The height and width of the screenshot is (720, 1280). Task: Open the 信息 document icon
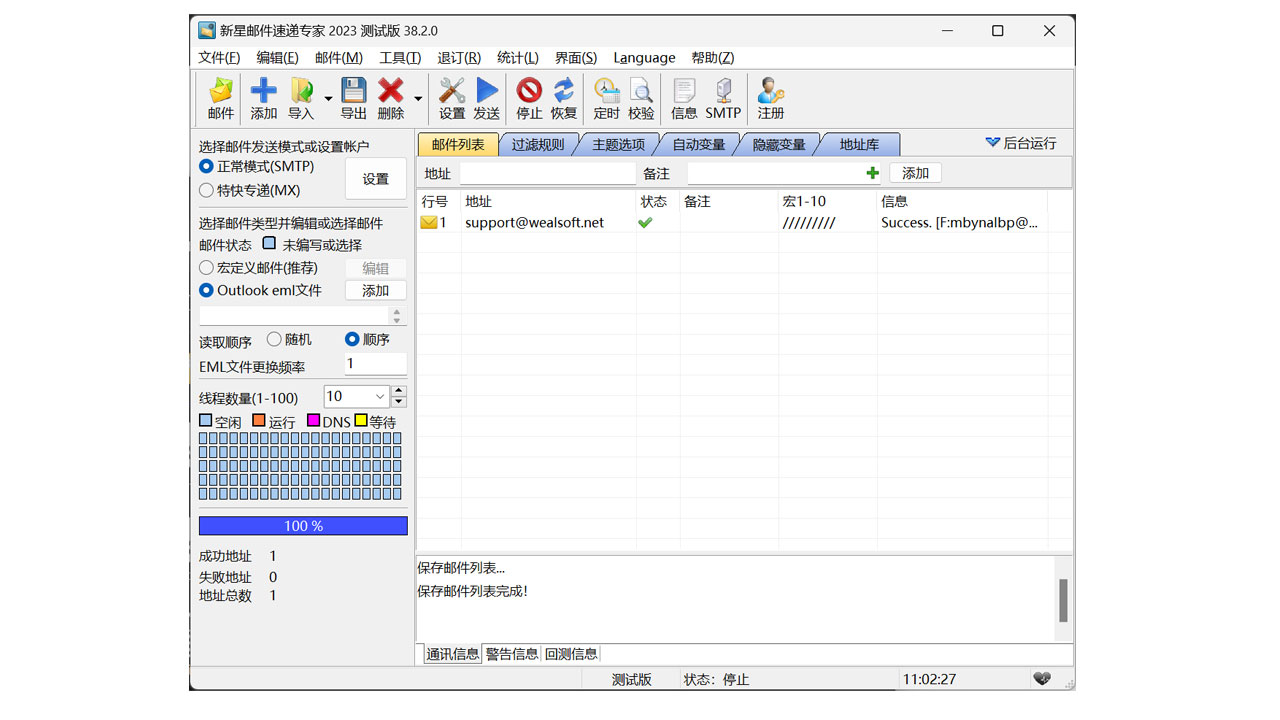click(x=684, y=99)
